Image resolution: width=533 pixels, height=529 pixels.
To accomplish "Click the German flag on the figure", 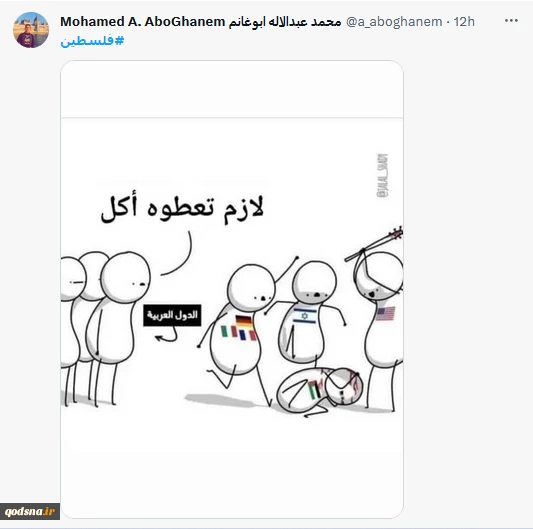I will click(244, 321).
